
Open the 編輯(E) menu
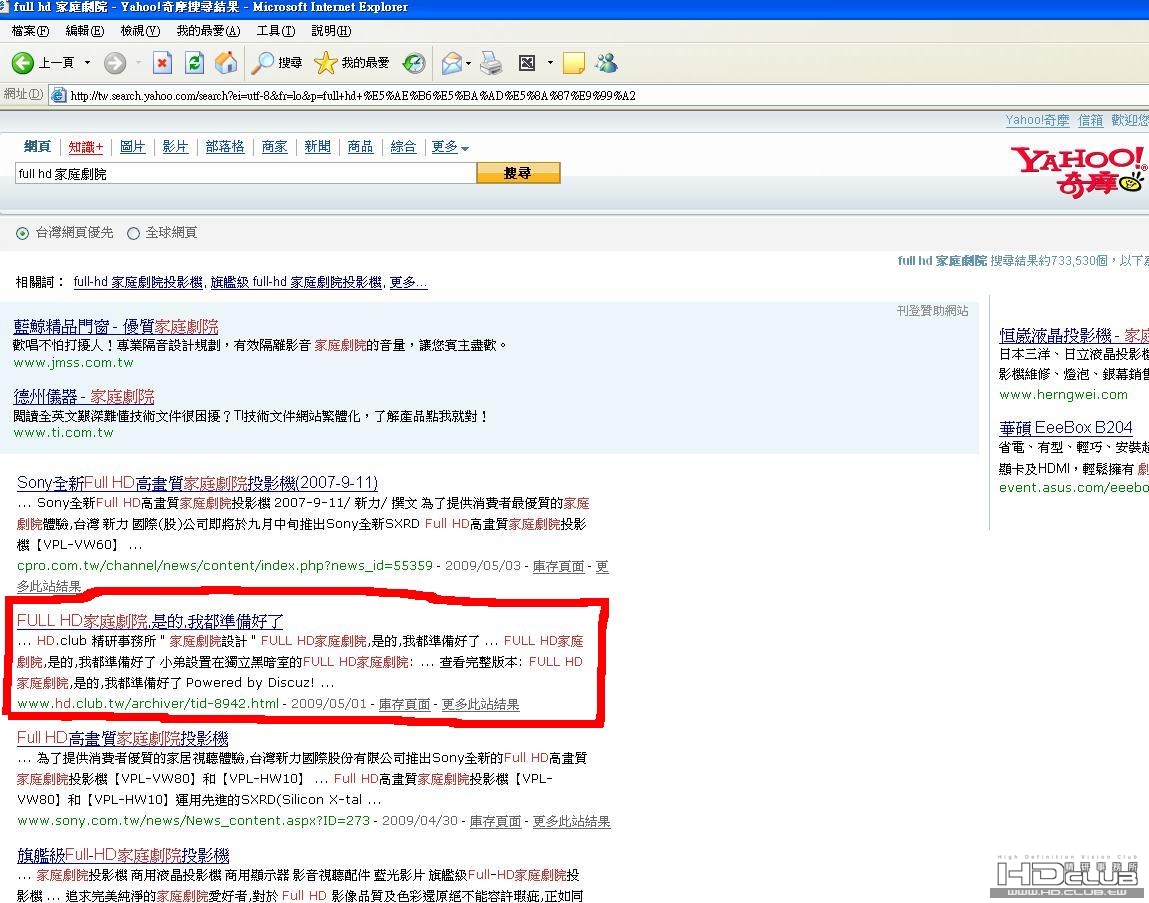pos(85,31)
